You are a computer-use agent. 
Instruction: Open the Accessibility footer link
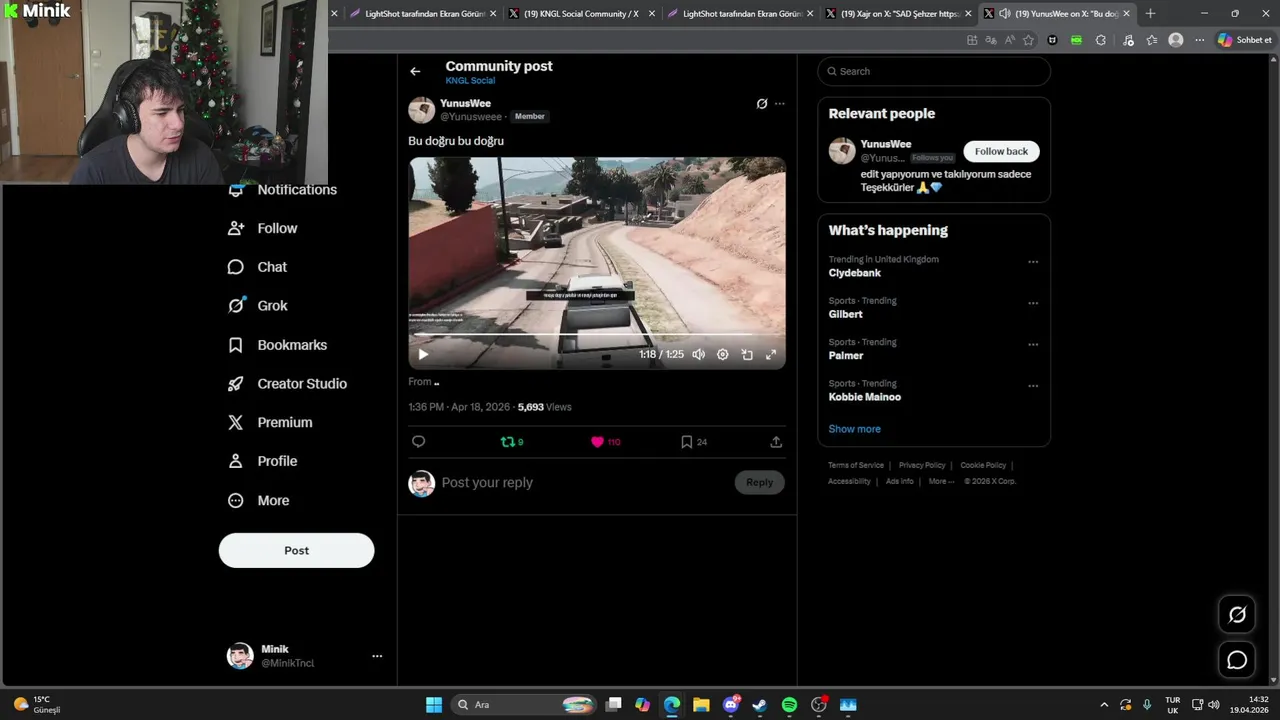point(849,481)
